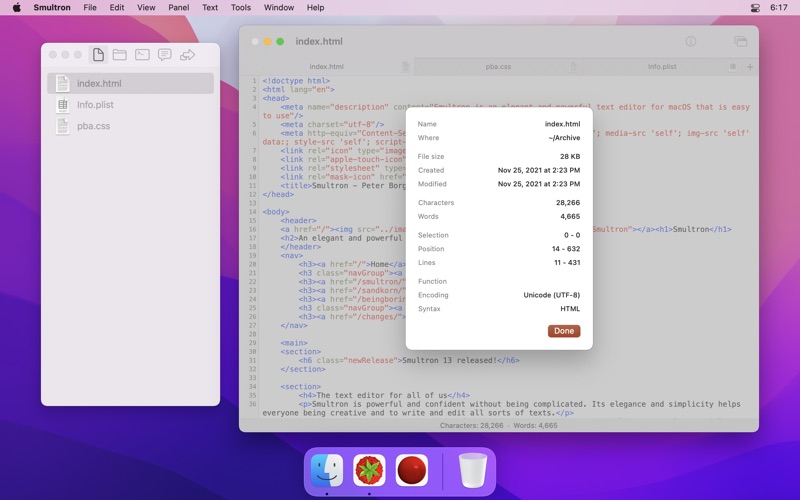Open the red ball app in the Dock

tap(412, 470)
